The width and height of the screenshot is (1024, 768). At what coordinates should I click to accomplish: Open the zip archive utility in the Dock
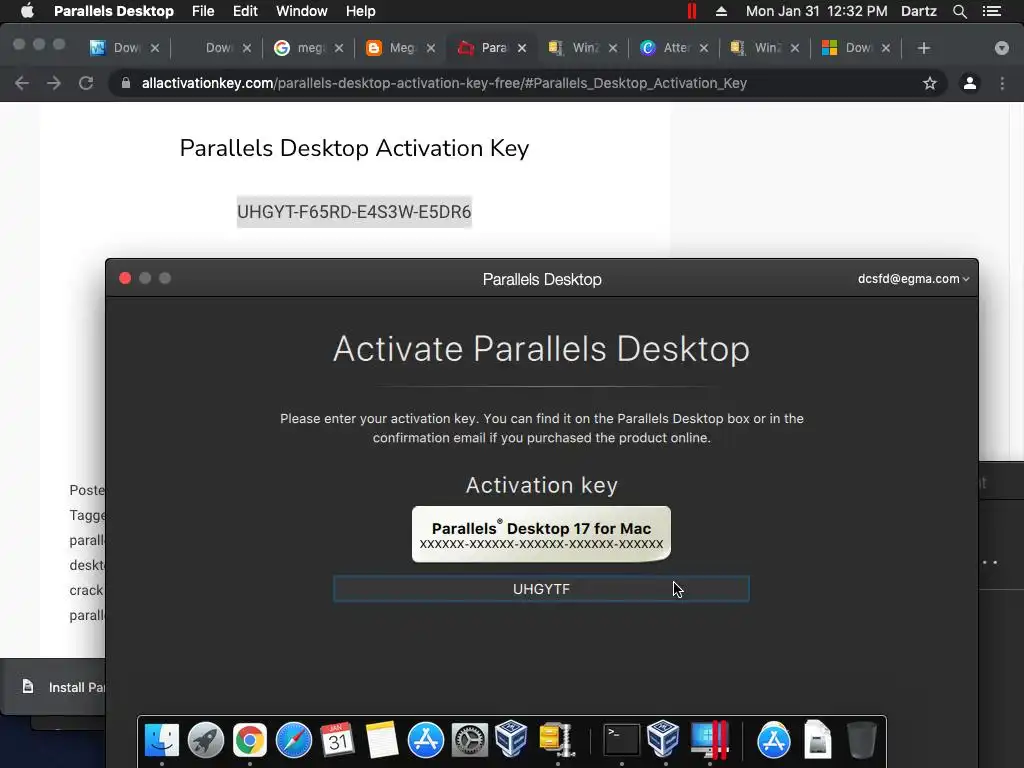pyautogui.click(x=556, y=740)
